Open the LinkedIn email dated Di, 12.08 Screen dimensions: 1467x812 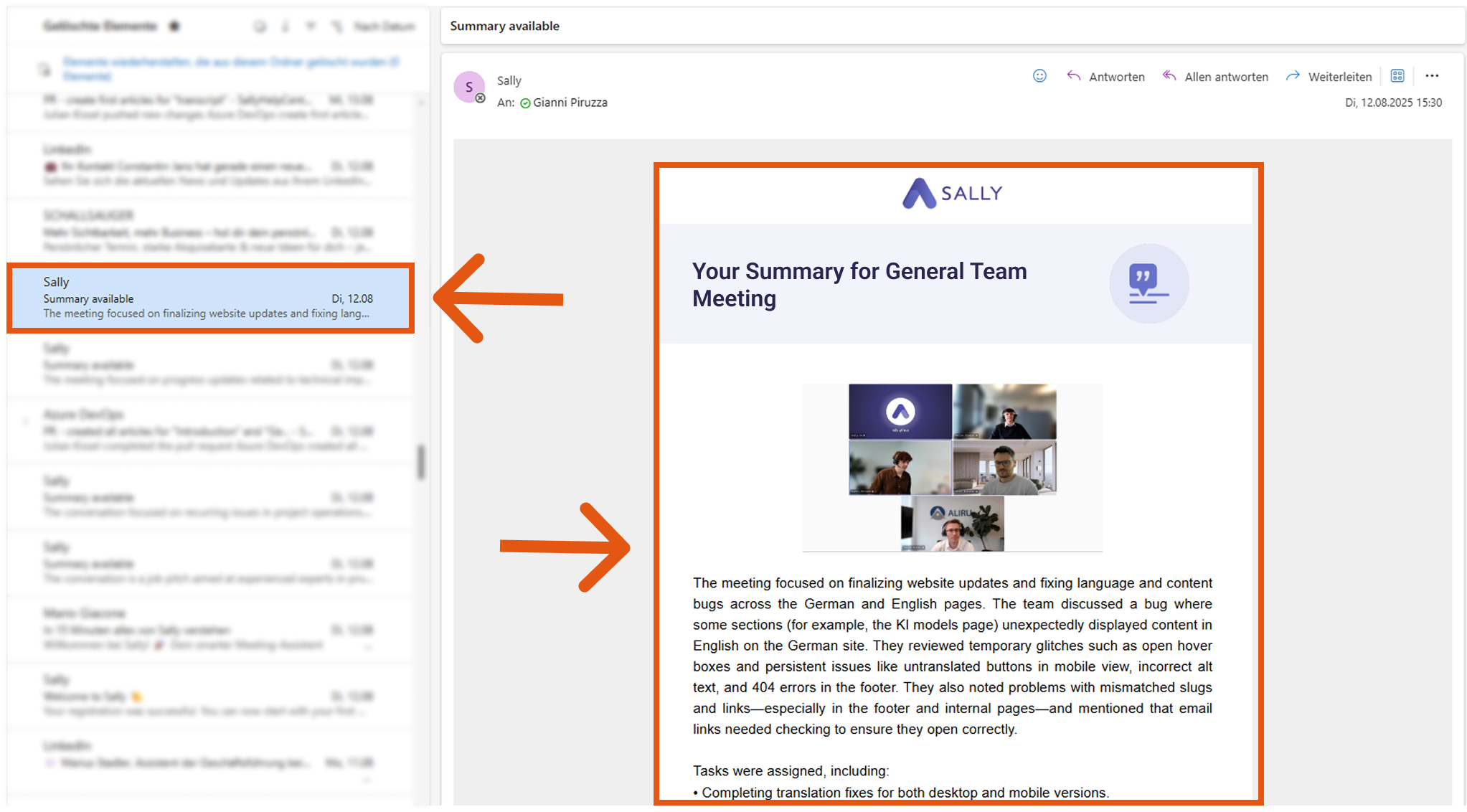pos(211,165)
